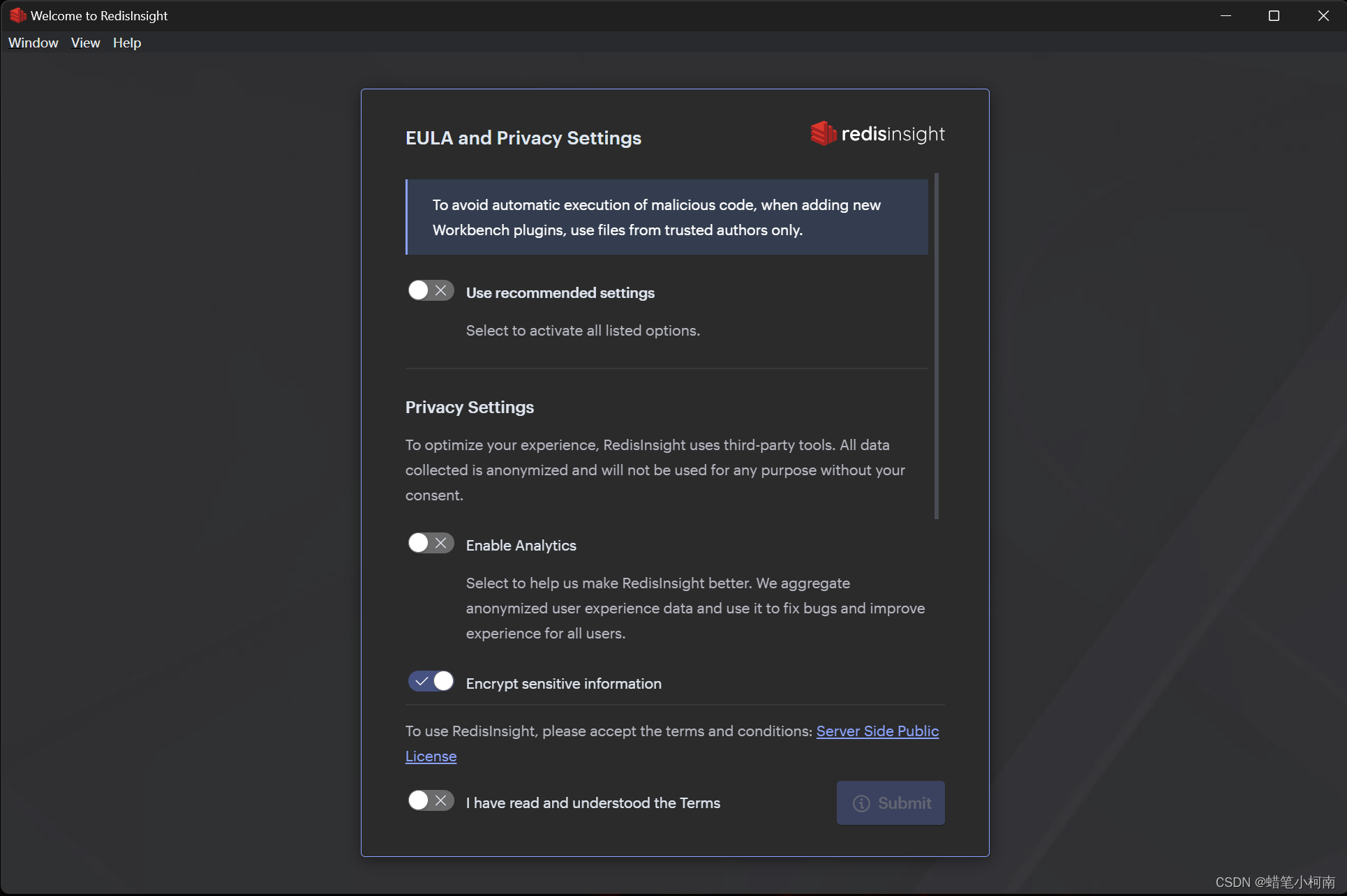Toggle I have read and understood Terms
This screenshot has height=896, width=1347.
coord(431,800)
